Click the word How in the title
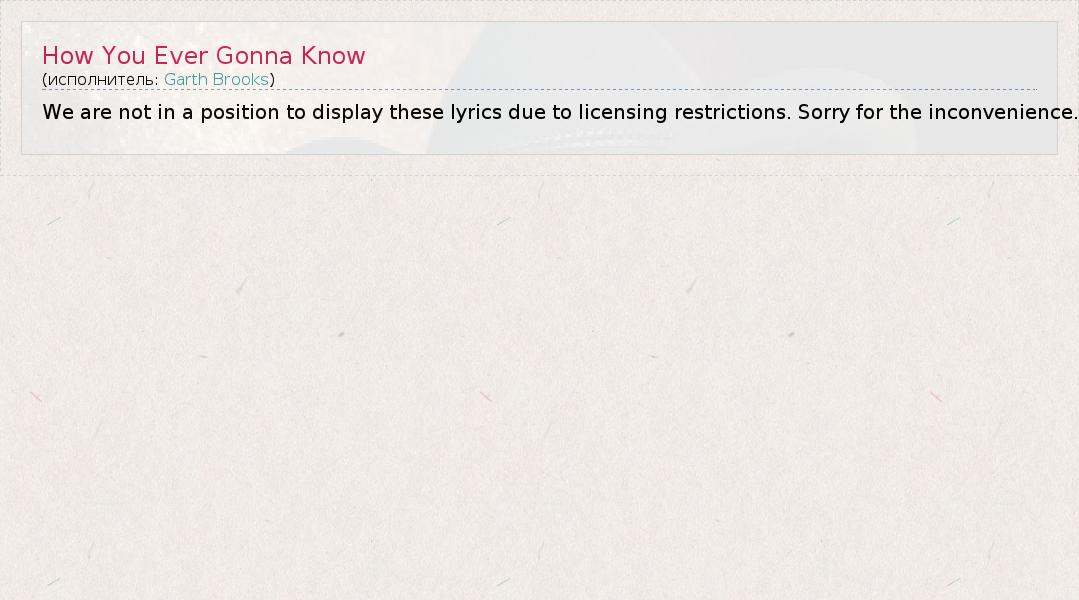The width and height of the screenshot is (1079, 600). pyautogui.click(x=68, y=56)
